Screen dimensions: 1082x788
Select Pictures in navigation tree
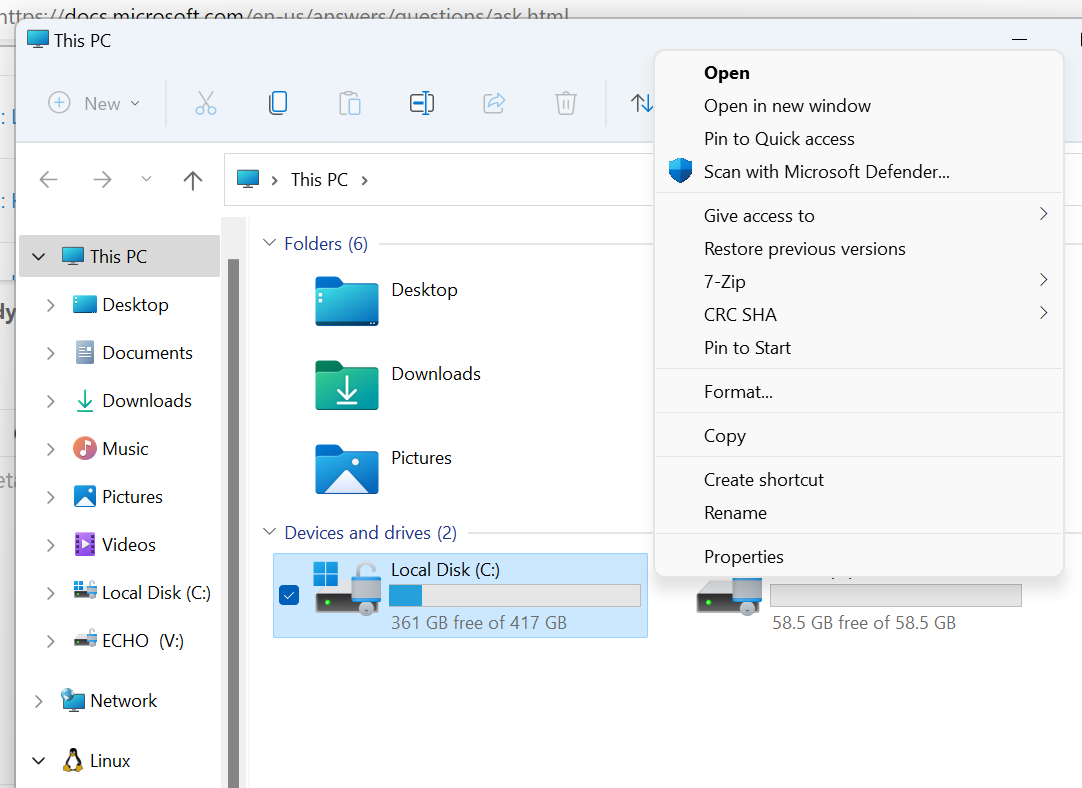[132, 497]
